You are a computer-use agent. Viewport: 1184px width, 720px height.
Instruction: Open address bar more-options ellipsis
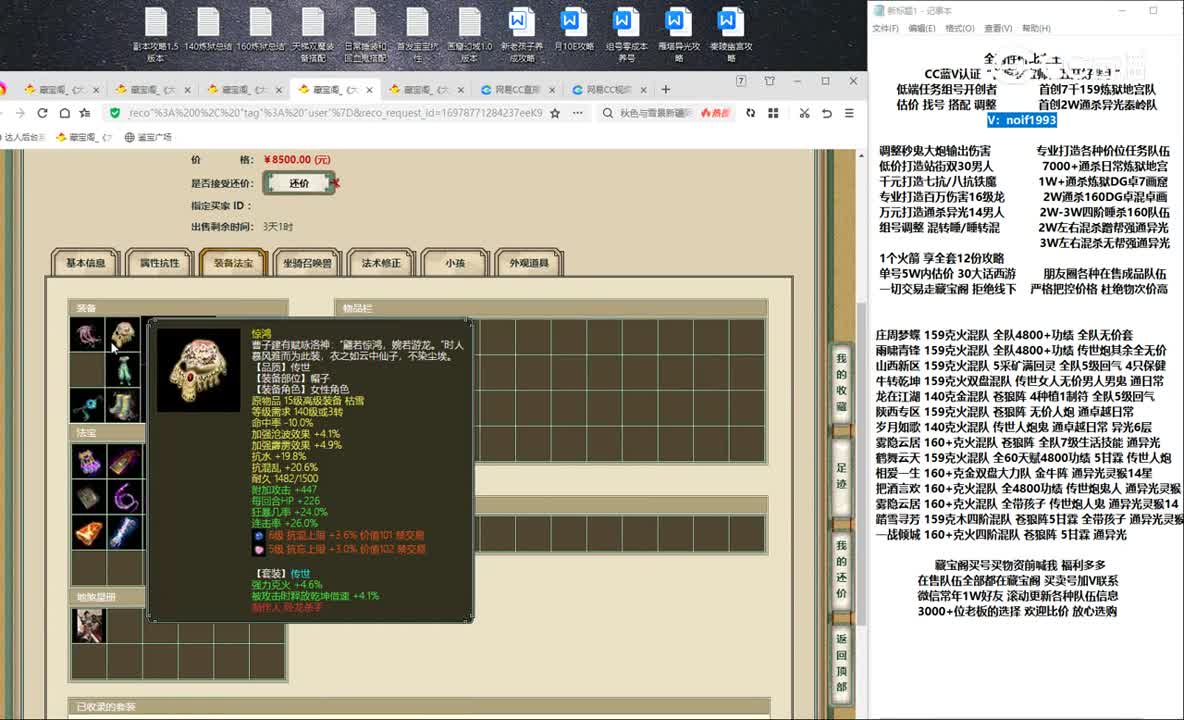578,113
